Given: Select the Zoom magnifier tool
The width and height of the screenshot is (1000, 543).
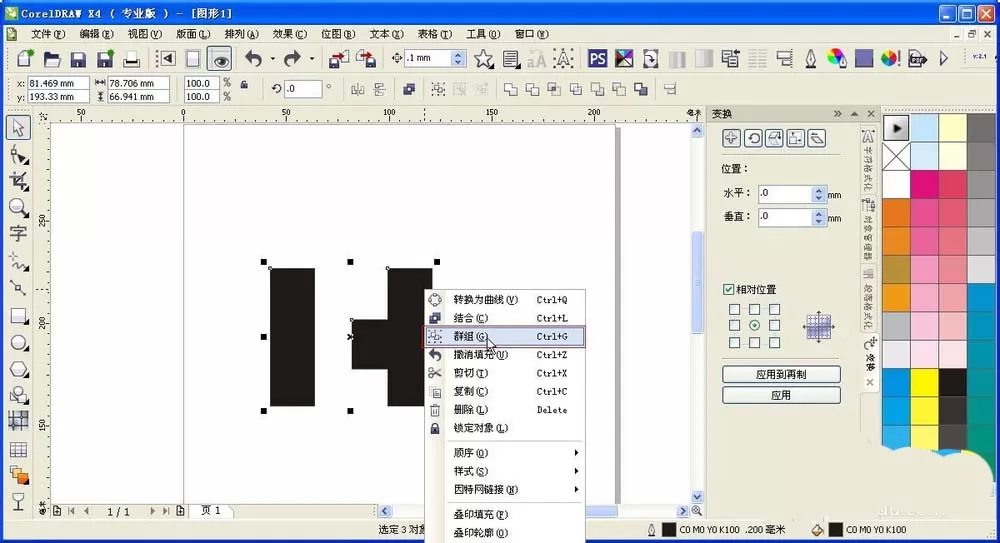Looking at the screenshot, I should point(18,207).
